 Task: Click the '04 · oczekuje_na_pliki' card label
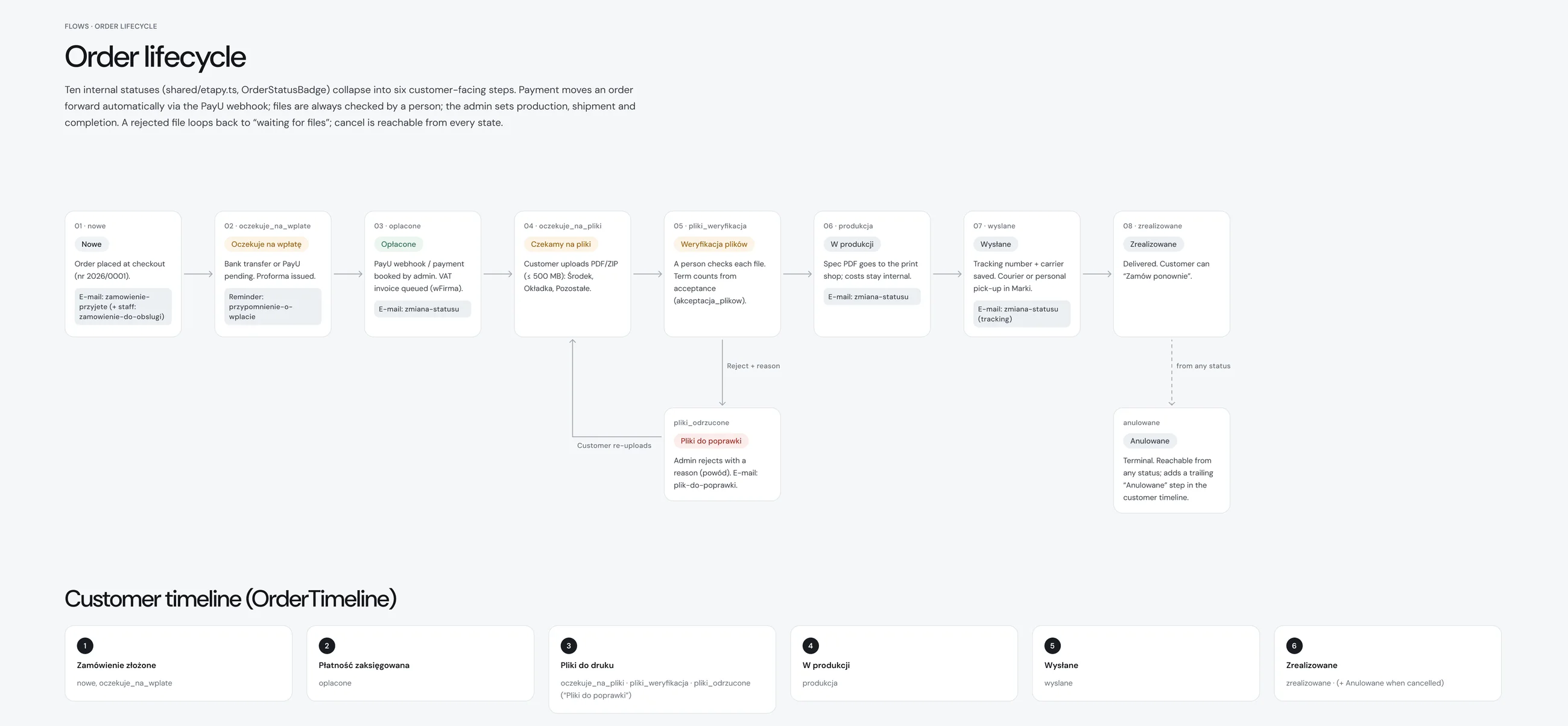563,226
